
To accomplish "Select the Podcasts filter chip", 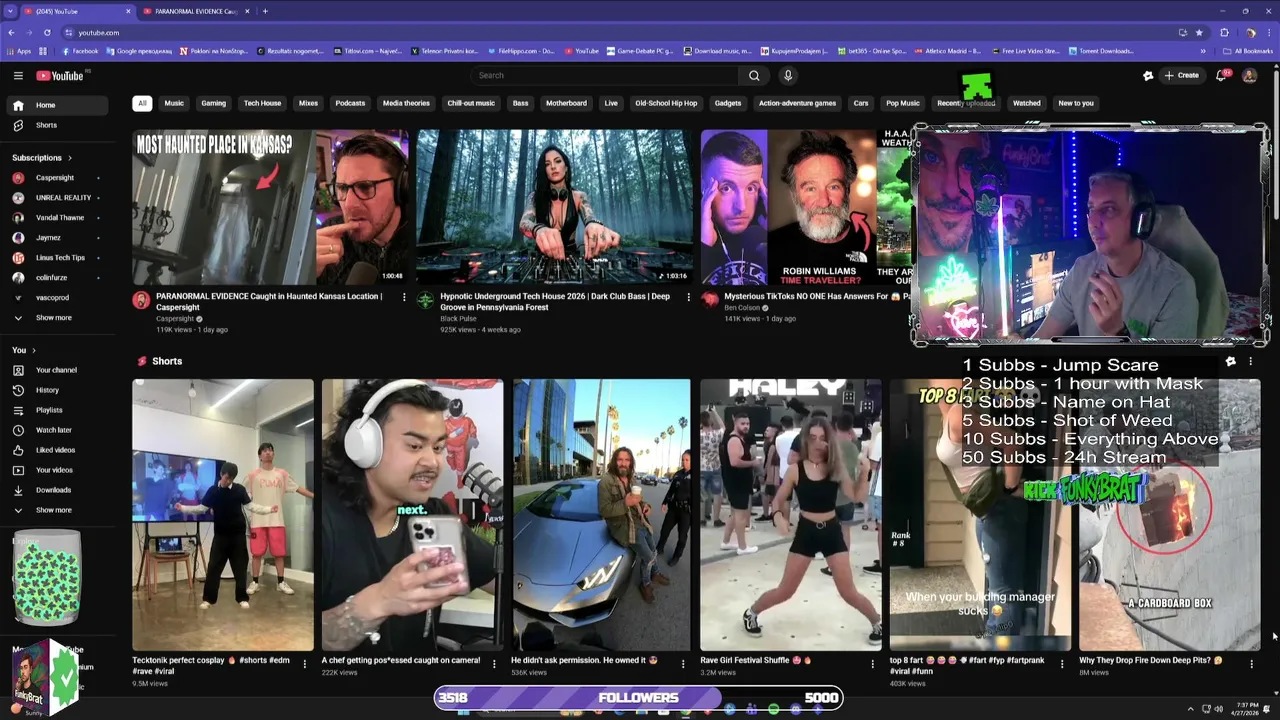I will 350,103.
